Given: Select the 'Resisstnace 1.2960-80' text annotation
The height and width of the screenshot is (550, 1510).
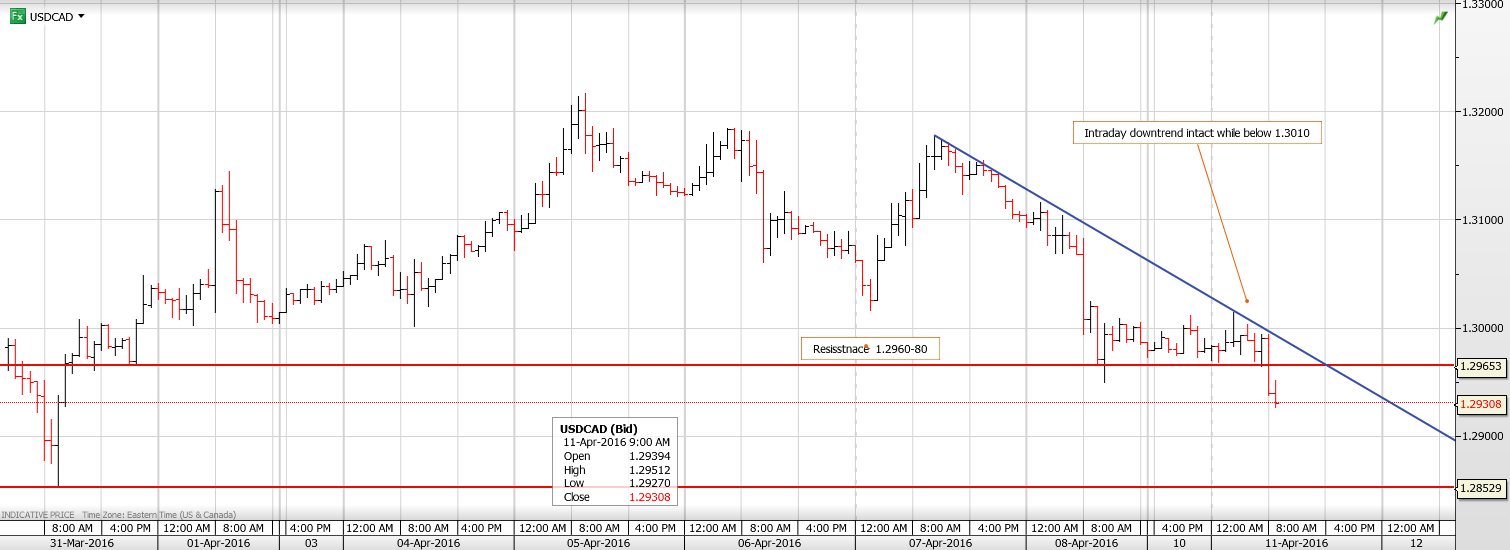Looking at the screenshot, I should click(x=870, y=349).
